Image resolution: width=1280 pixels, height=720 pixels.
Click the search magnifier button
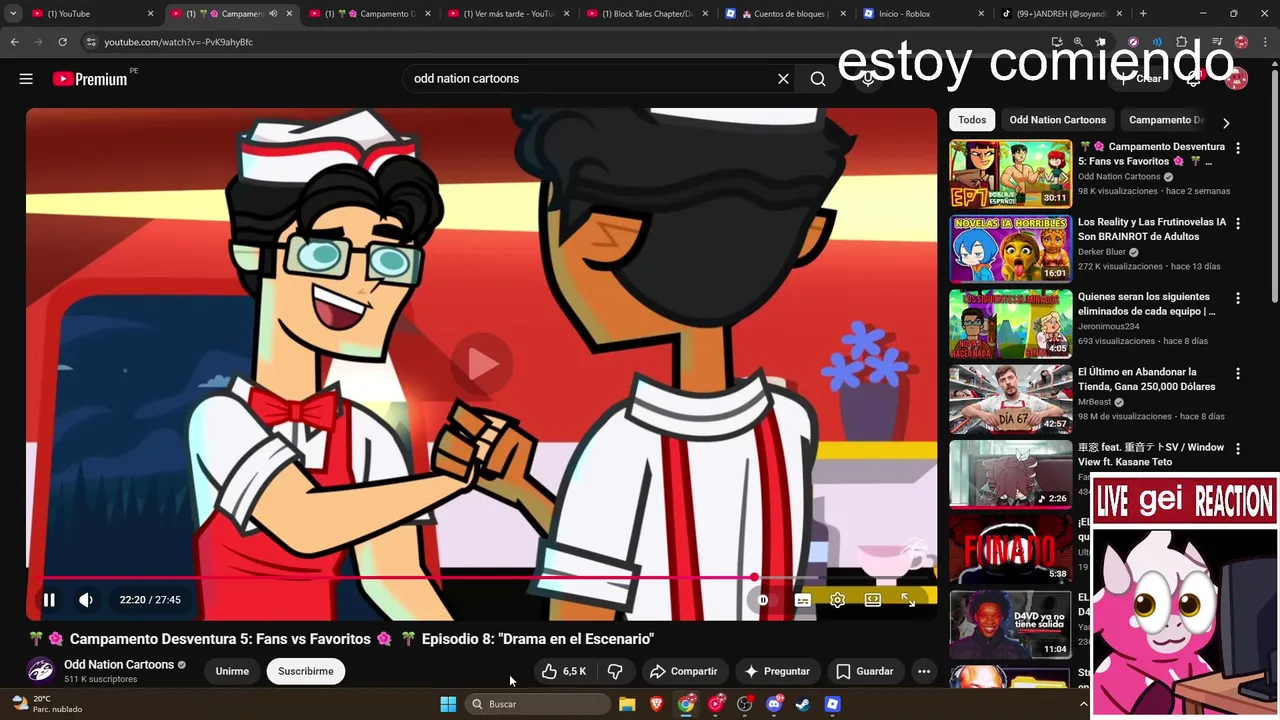818,79
